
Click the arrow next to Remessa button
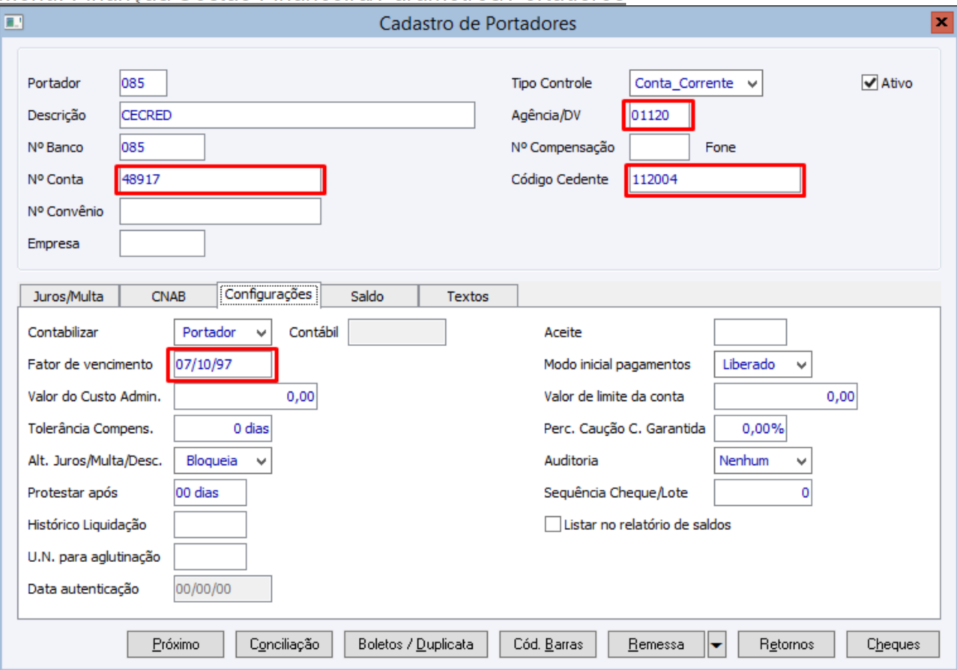pyautogui.click(x=716, y=645)
